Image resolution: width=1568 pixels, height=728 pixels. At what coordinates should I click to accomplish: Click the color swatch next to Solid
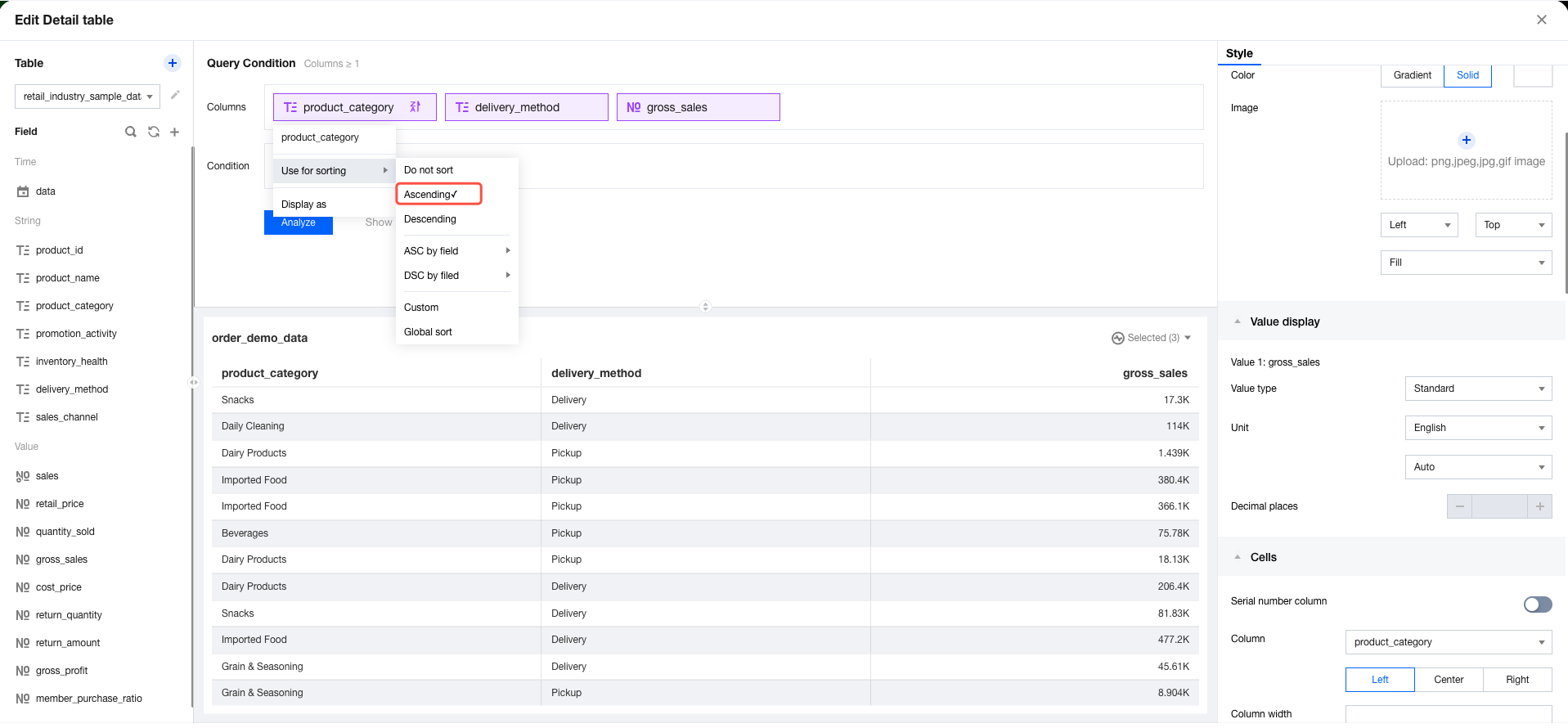pyautogui.click(x=1532, y=75)
